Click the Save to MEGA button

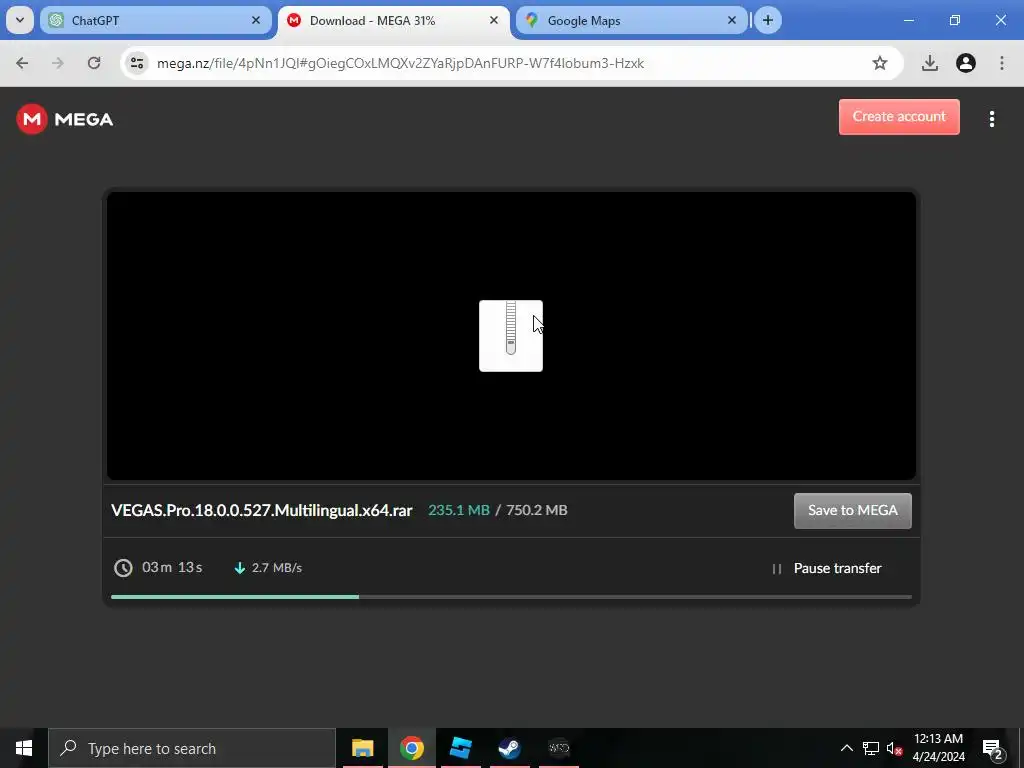(x=852, y=511)
